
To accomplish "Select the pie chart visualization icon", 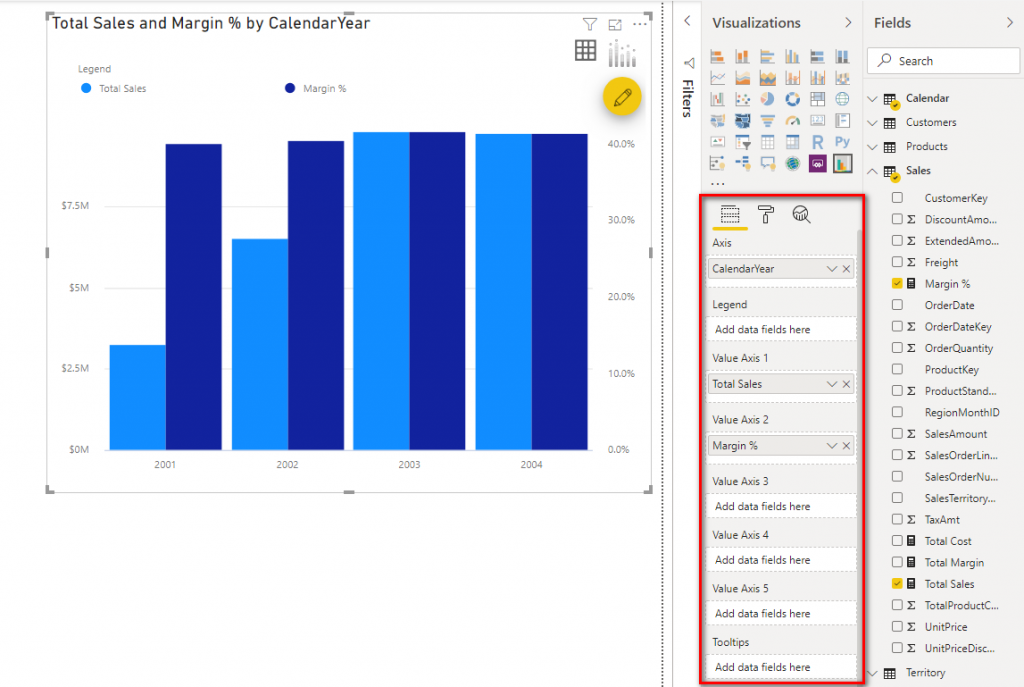I will pos(767,99).
